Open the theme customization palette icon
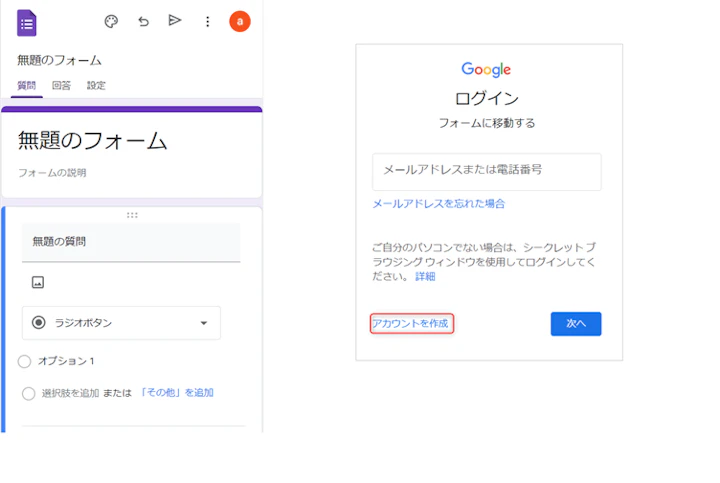The width and height of the screenshot is (720, 483). (x=111, y=21)
